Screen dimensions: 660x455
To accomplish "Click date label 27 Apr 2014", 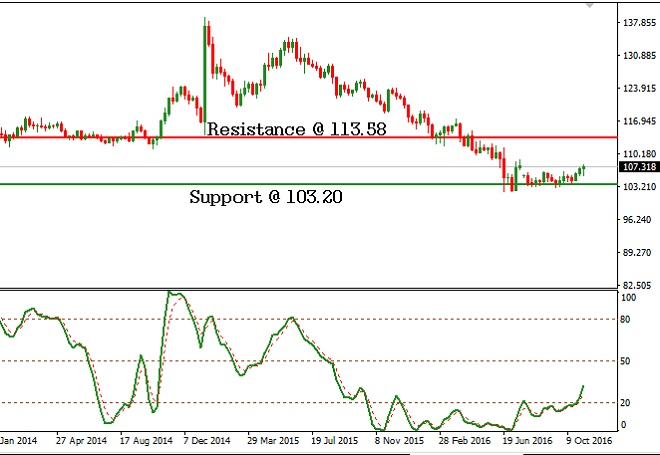I will point(81,441).
